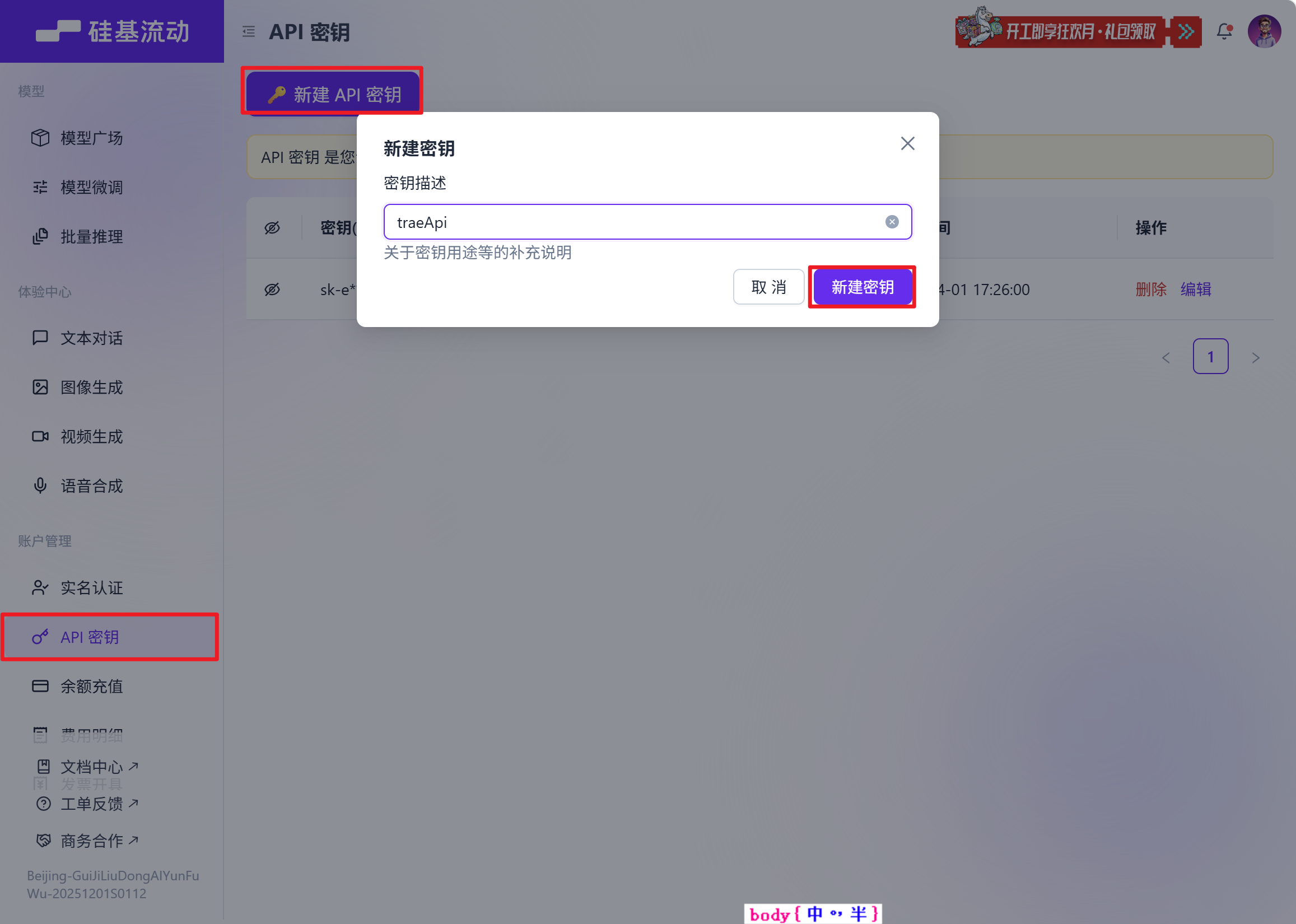
Task: Open 文本对话 in sidebar
Action: 111,338
